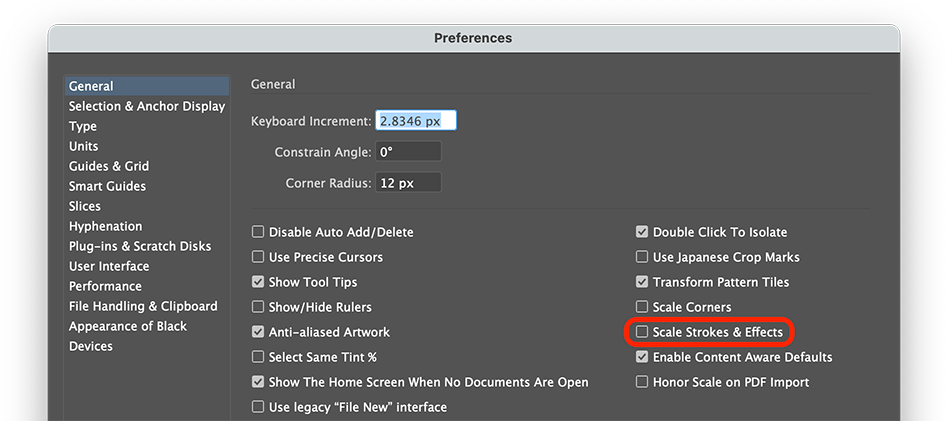Enable the Scale Strokes & Effects checkbox

[642, 332]
